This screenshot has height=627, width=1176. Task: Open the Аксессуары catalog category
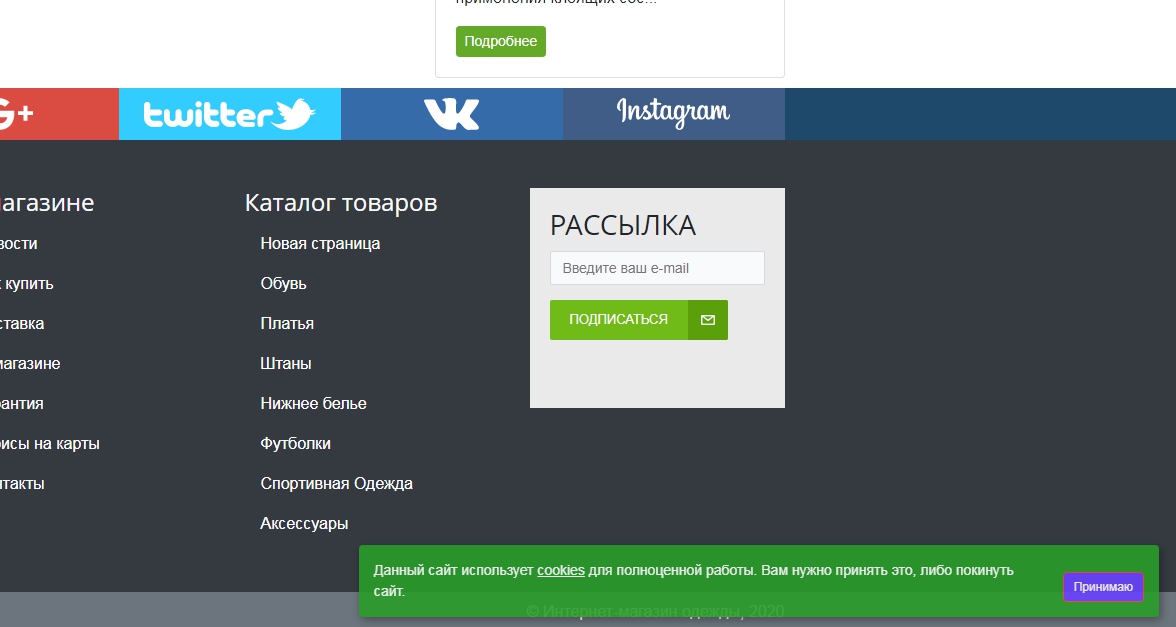click(303, 523)
